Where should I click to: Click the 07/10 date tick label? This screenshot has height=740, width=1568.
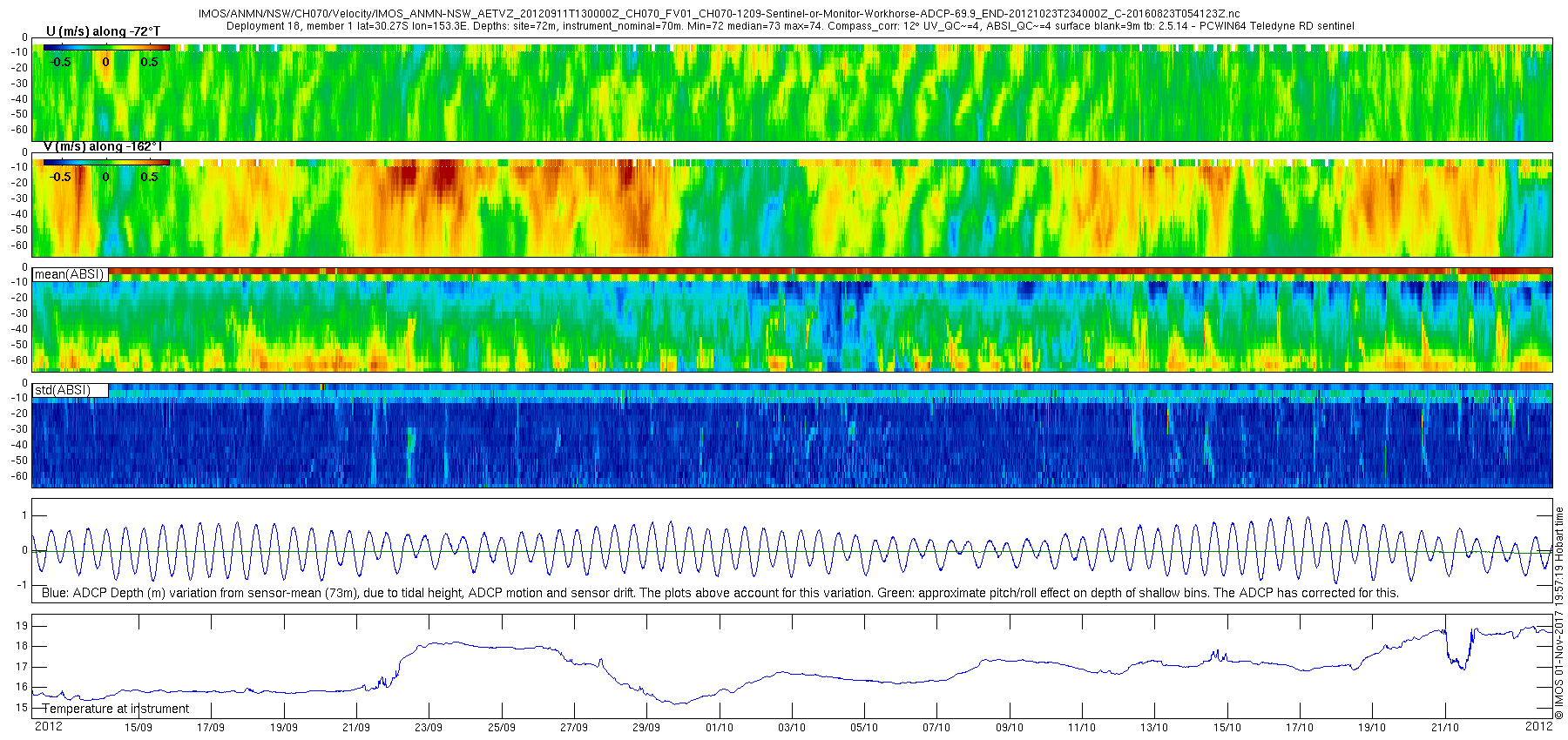(x=936, y=728)
